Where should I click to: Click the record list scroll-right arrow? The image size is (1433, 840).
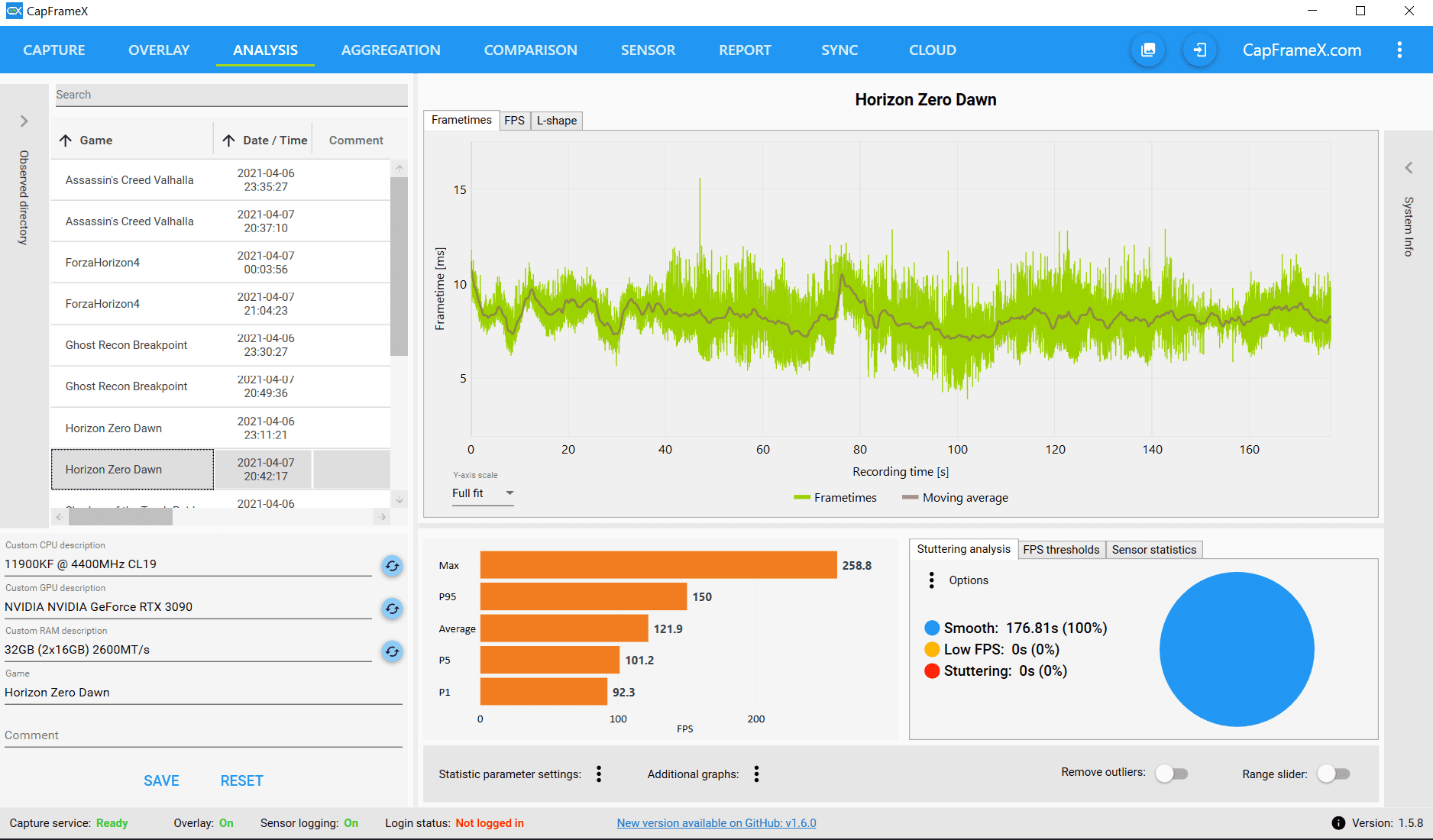pyautogui.click(x=383, y=517)
